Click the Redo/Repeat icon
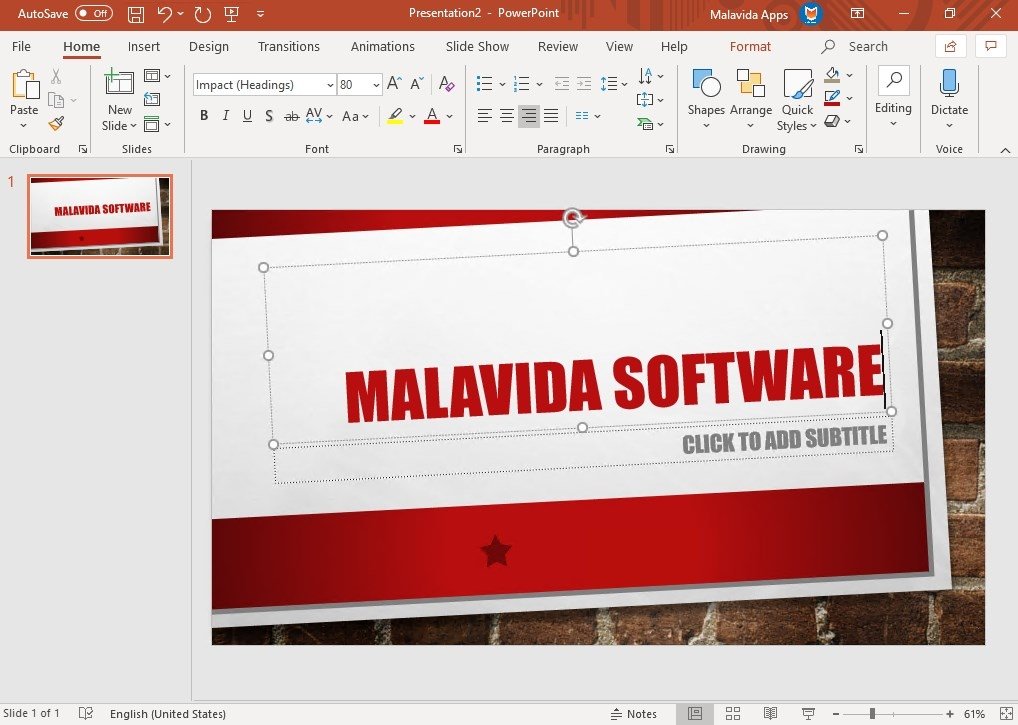Screen dimensions: 1018x725 coord(203,14)
